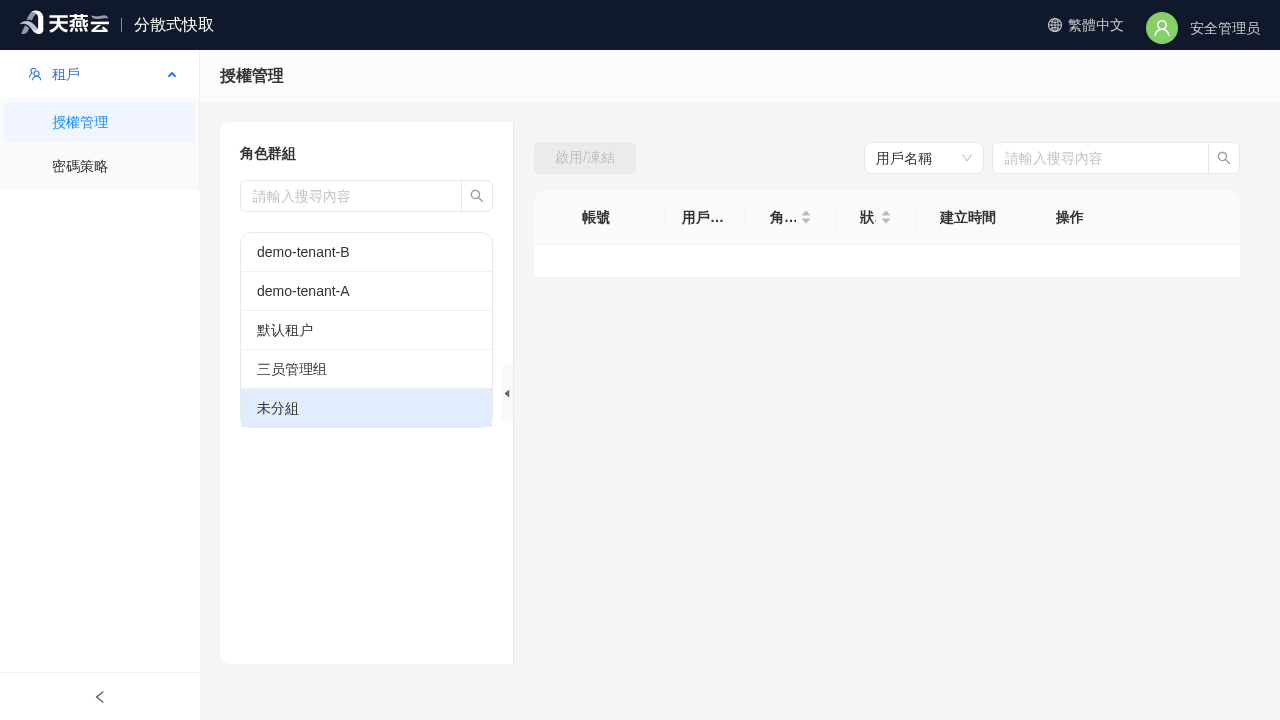Viewport: 1280px width, 720px height.
Task: Click the 租戶 tenant icon in sidebar
Action: tap(35, 74)
